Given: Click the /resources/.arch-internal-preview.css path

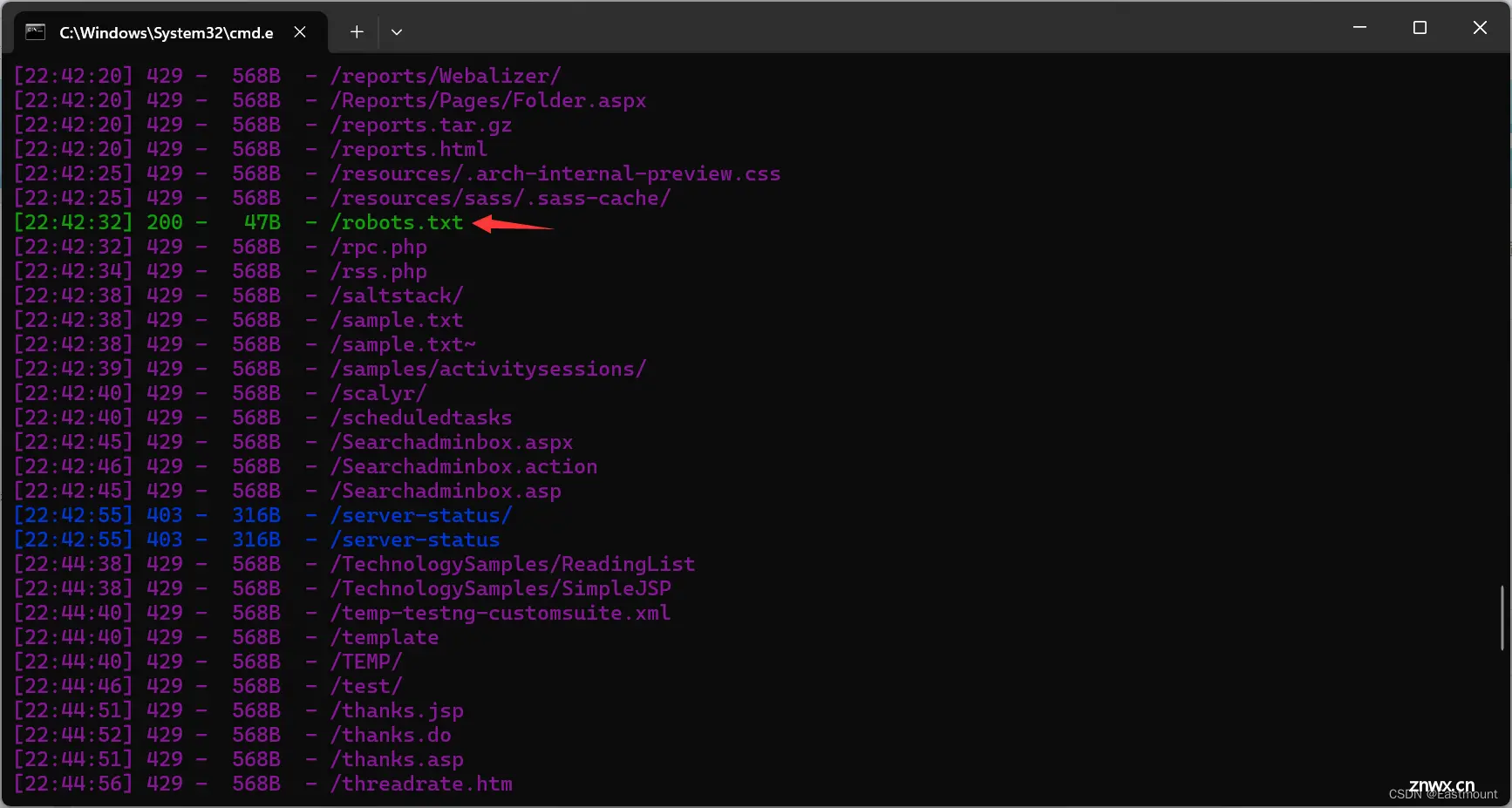Looking at the screenshot, I should [555, 174].
